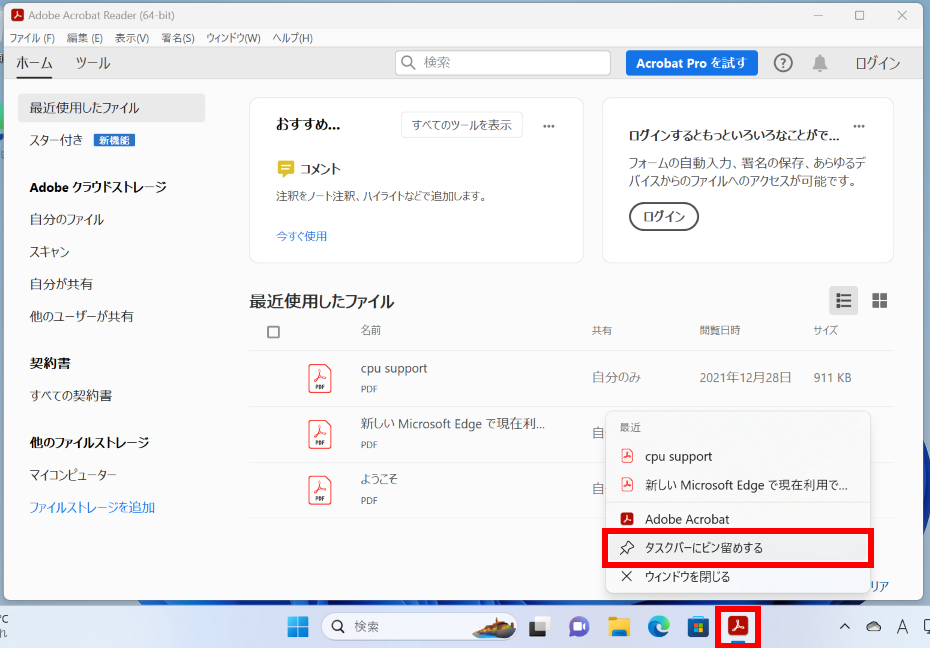Switch to the ツール tab

tap(93, 63)
